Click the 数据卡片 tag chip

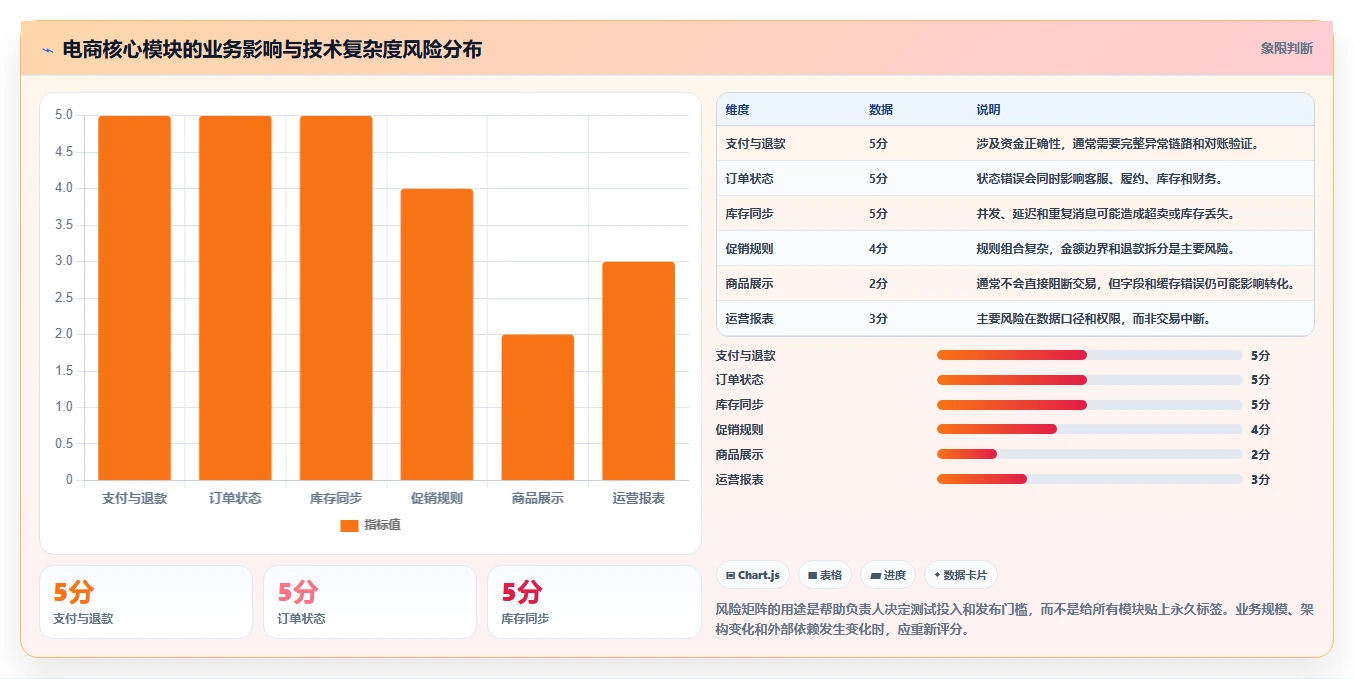tap(960, 575)
